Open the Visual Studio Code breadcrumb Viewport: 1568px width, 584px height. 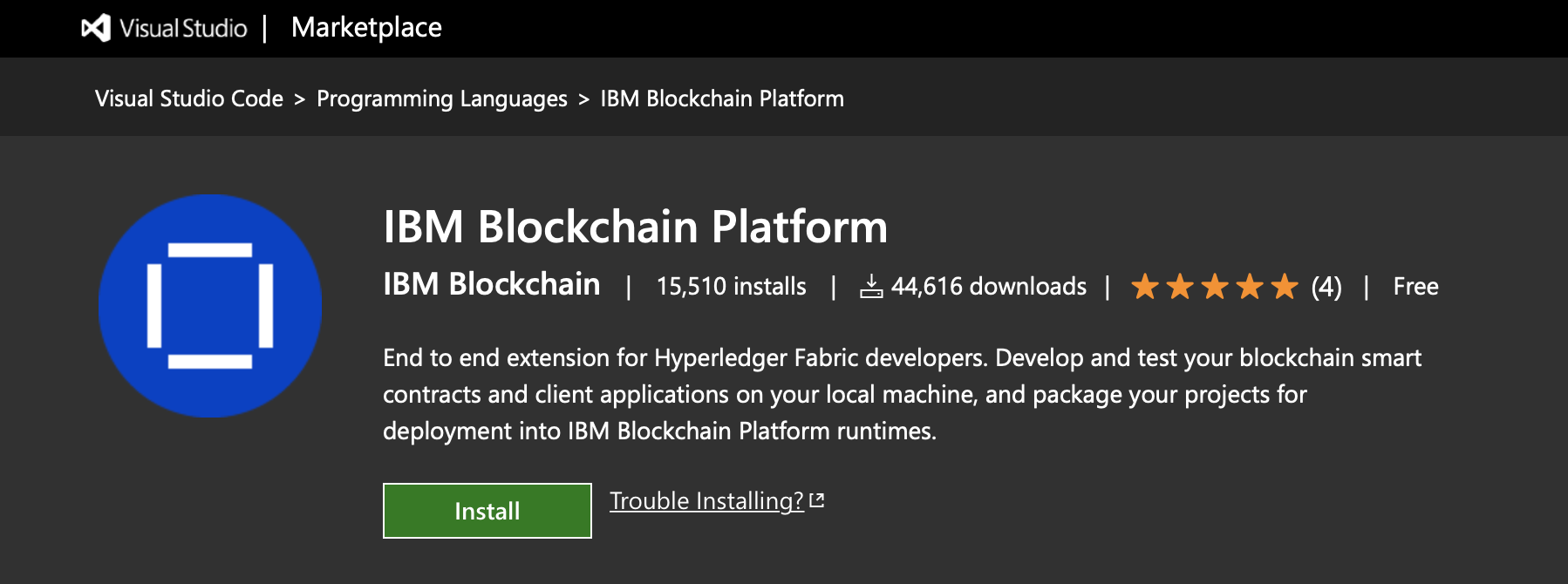[189, 98]
